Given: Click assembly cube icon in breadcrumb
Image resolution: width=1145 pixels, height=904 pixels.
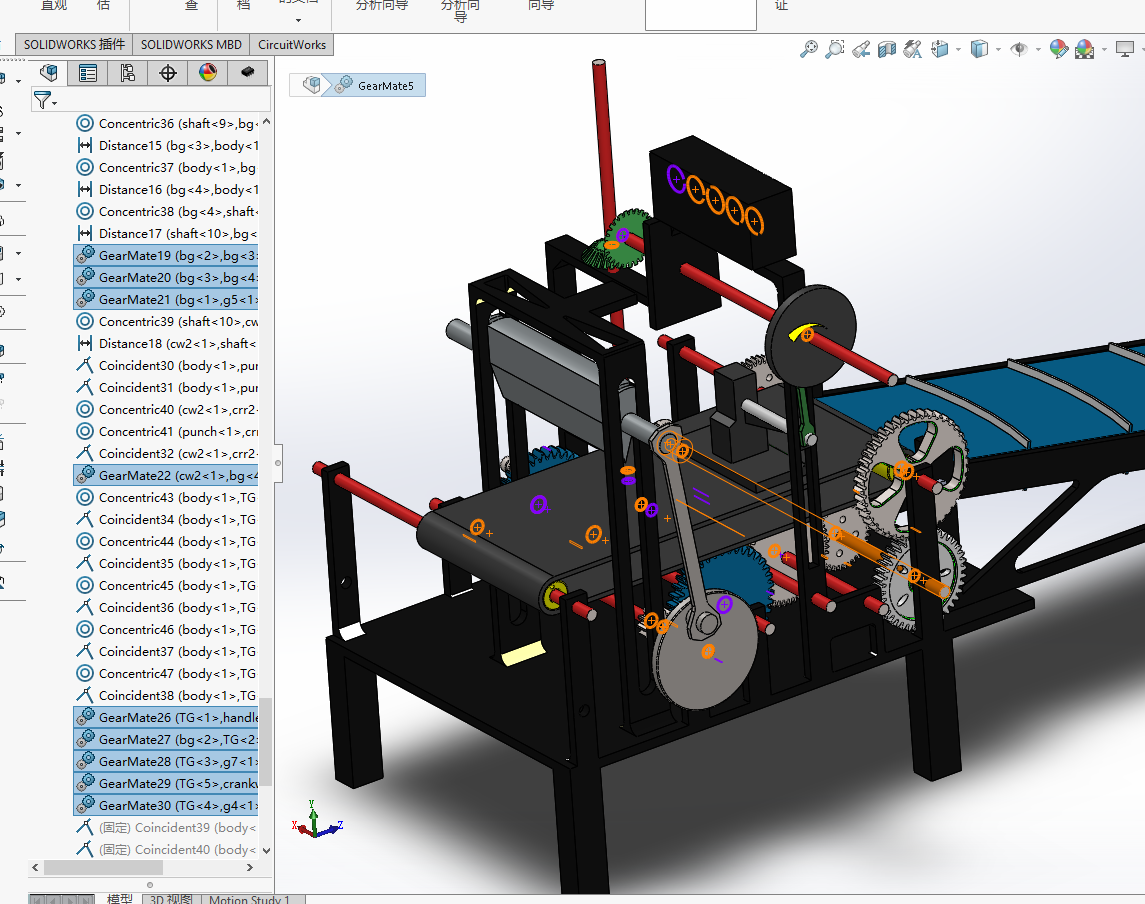Looking at the screenshot, I should click(311, 85).
